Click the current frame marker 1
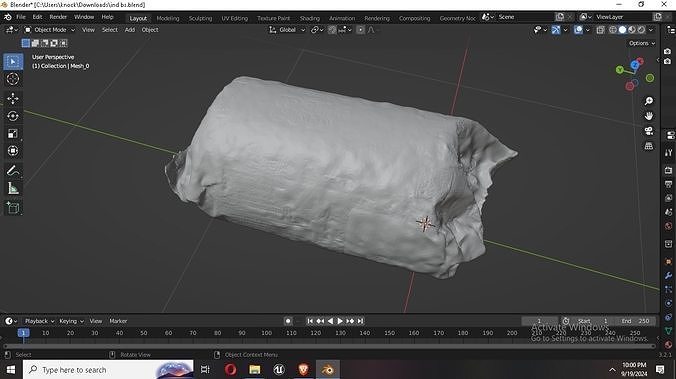 (x=23, y=333)
